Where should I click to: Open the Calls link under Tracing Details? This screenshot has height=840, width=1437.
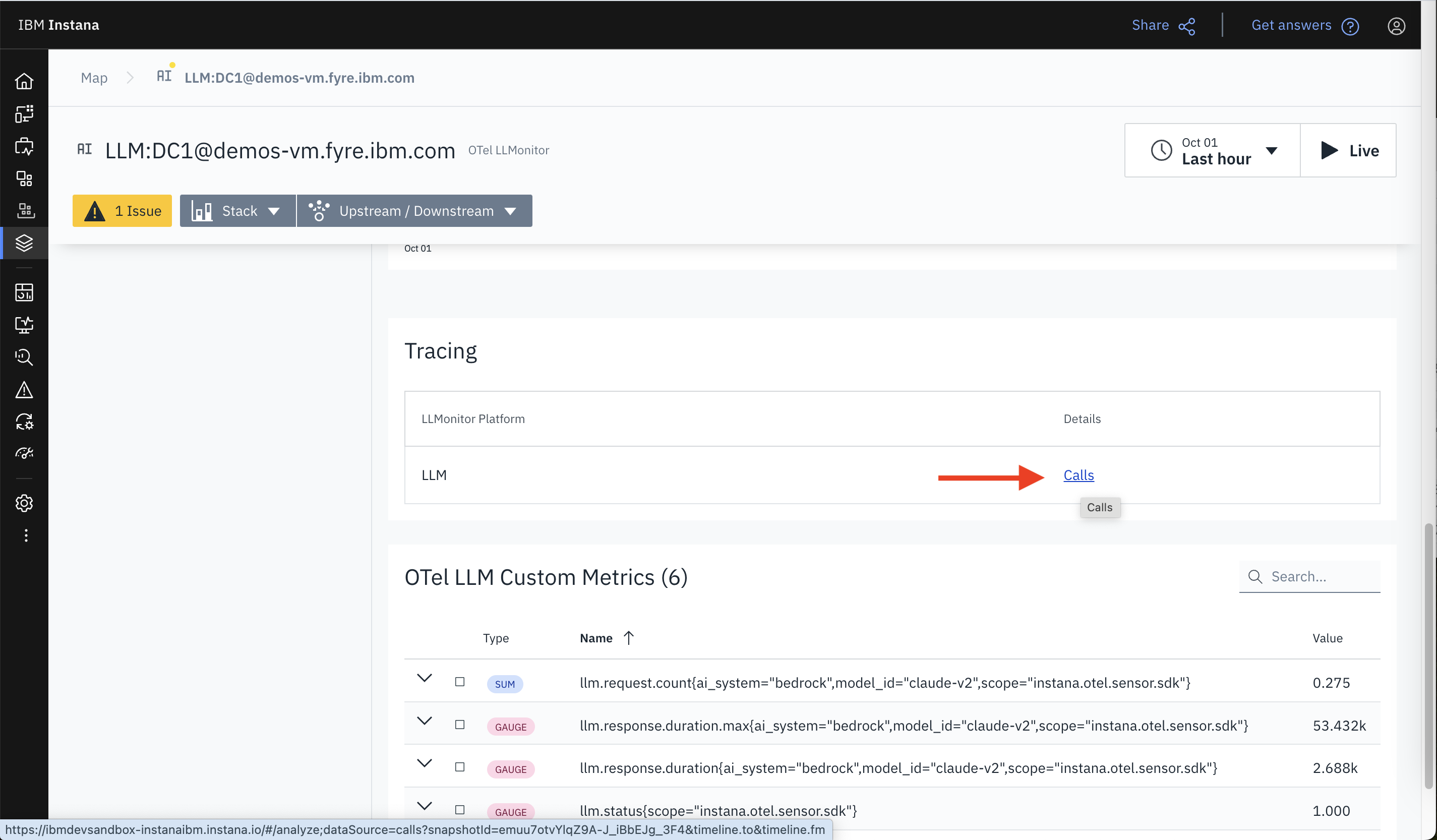pyautogui.click(x=1079, y=474)
